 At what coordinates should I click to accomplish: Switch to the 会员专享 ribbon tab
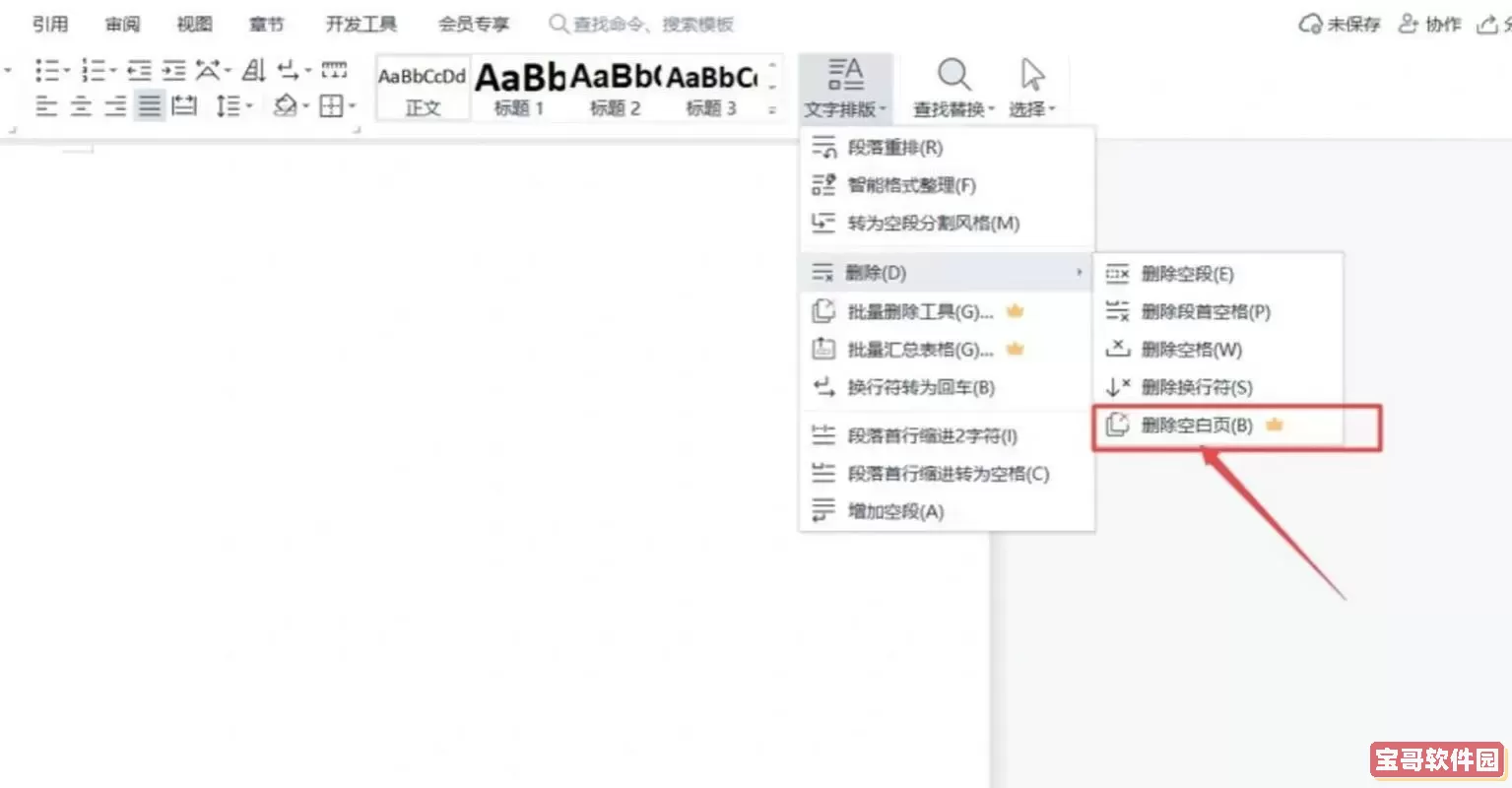[474, 24]
